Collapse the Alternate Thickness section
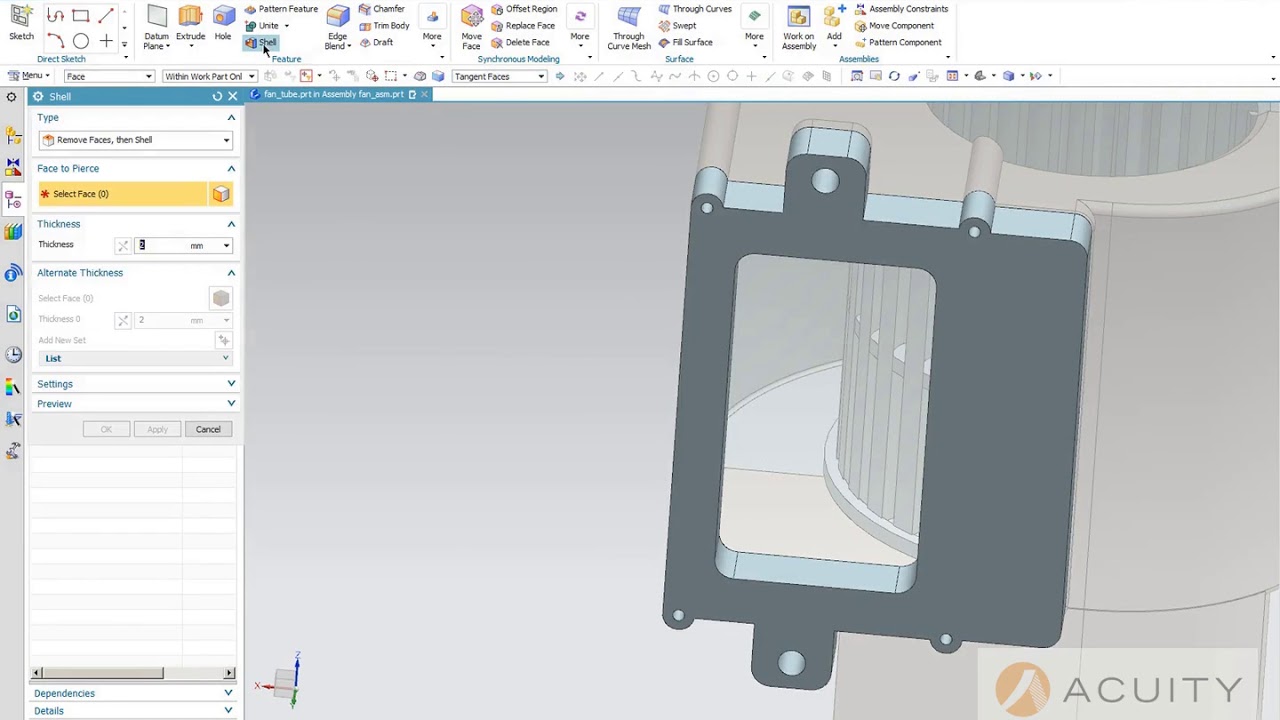The height and width of the screenshot is (720, 1280). click(231, 273)
